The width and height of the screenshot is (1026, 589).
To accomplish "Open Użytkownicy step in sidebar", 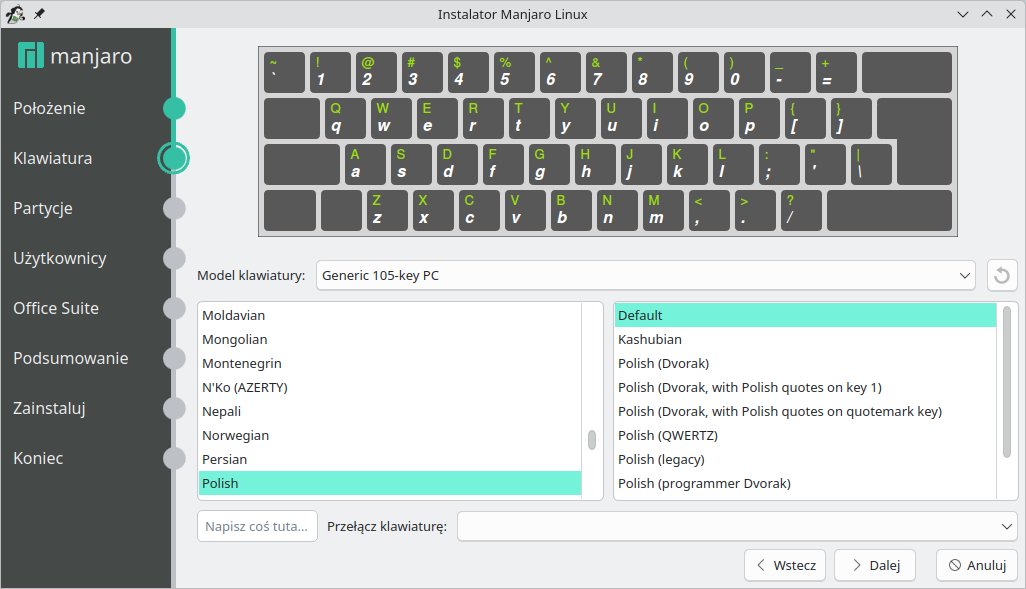I will (60, 258).
